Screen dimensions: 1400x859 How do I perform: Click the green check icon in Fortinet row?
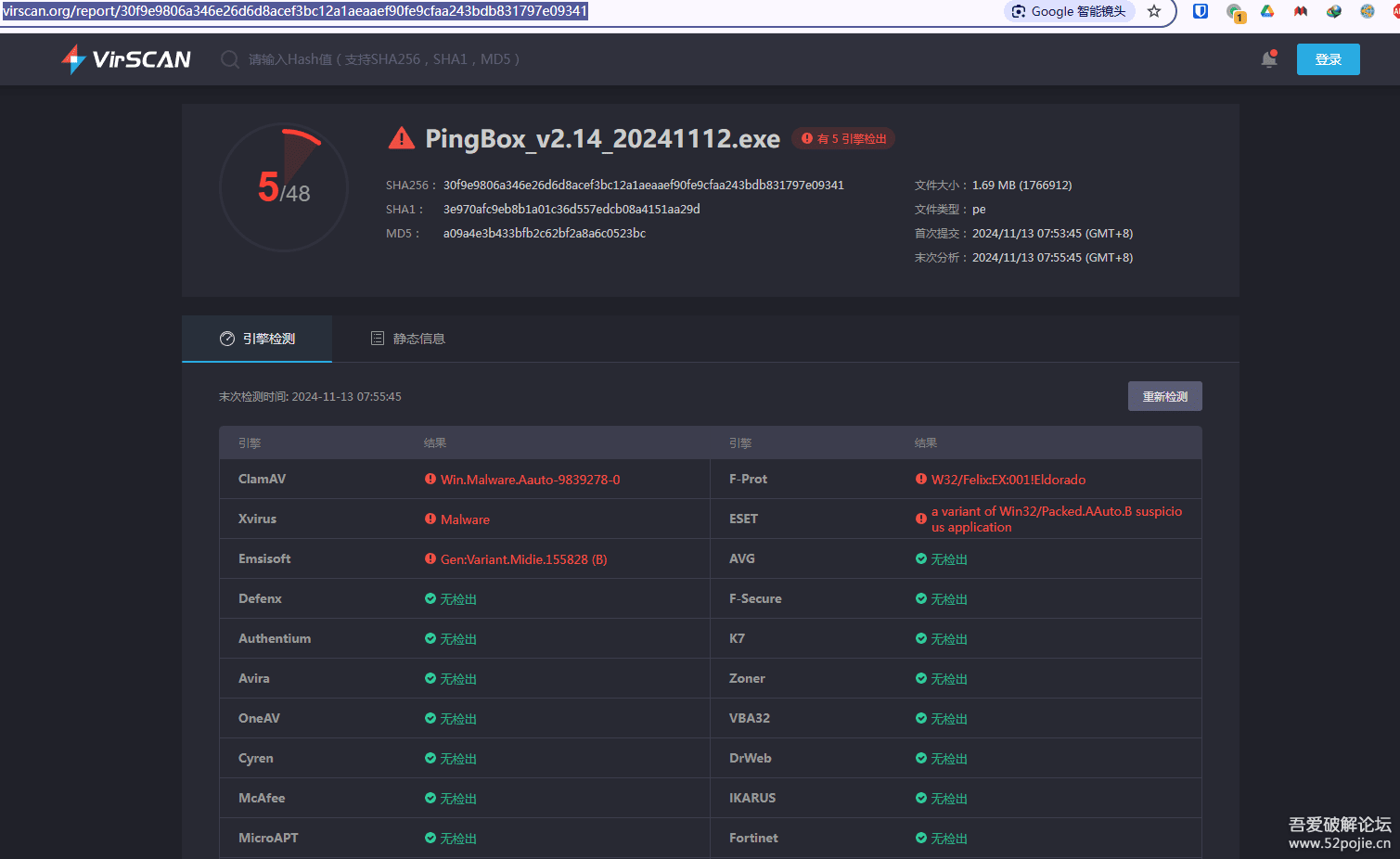coord(921,838)
